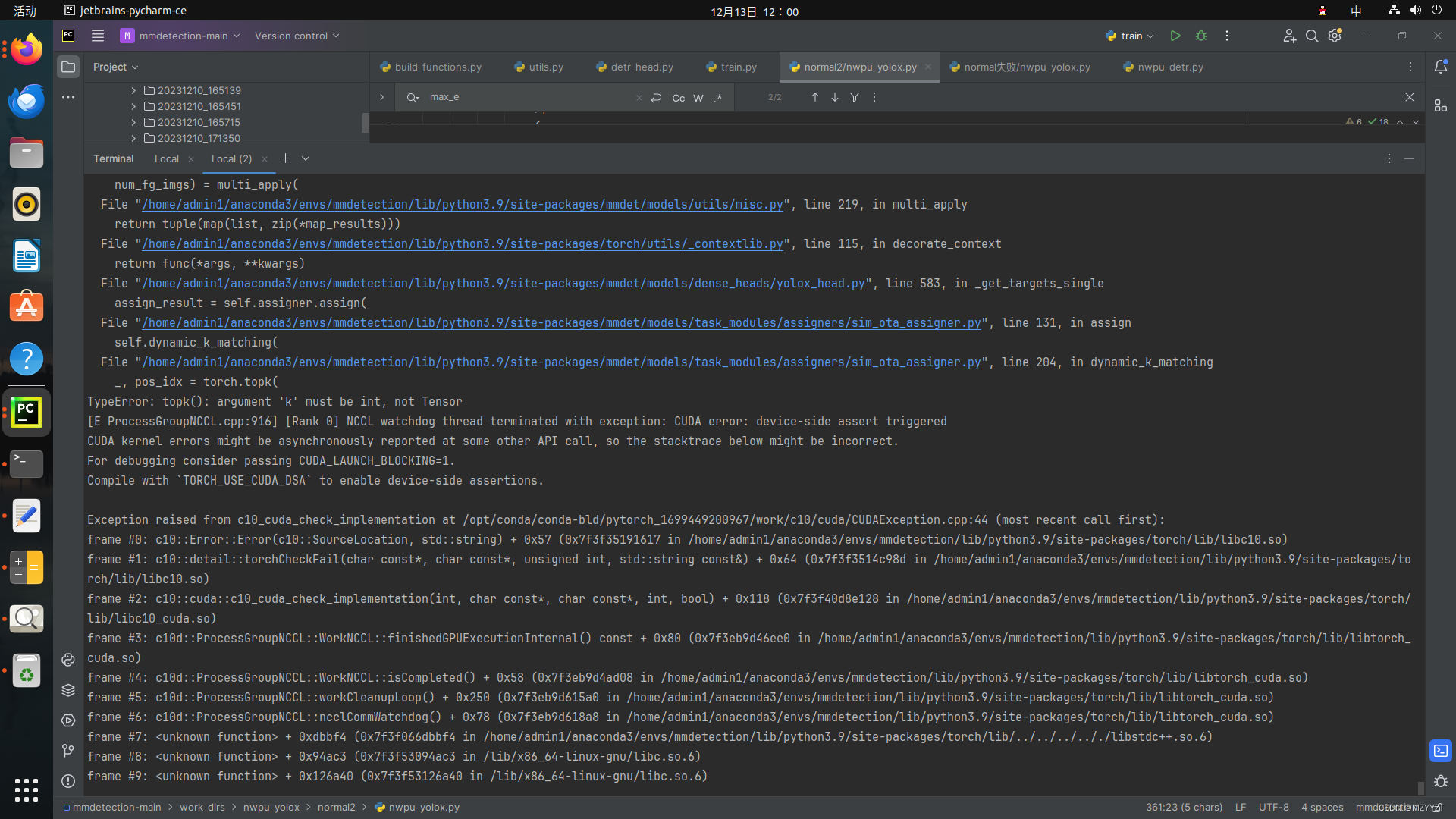Open sim_ota_assigner.py line 204 link
This screenshot has width=1456, height=819.
coord(561,362)
